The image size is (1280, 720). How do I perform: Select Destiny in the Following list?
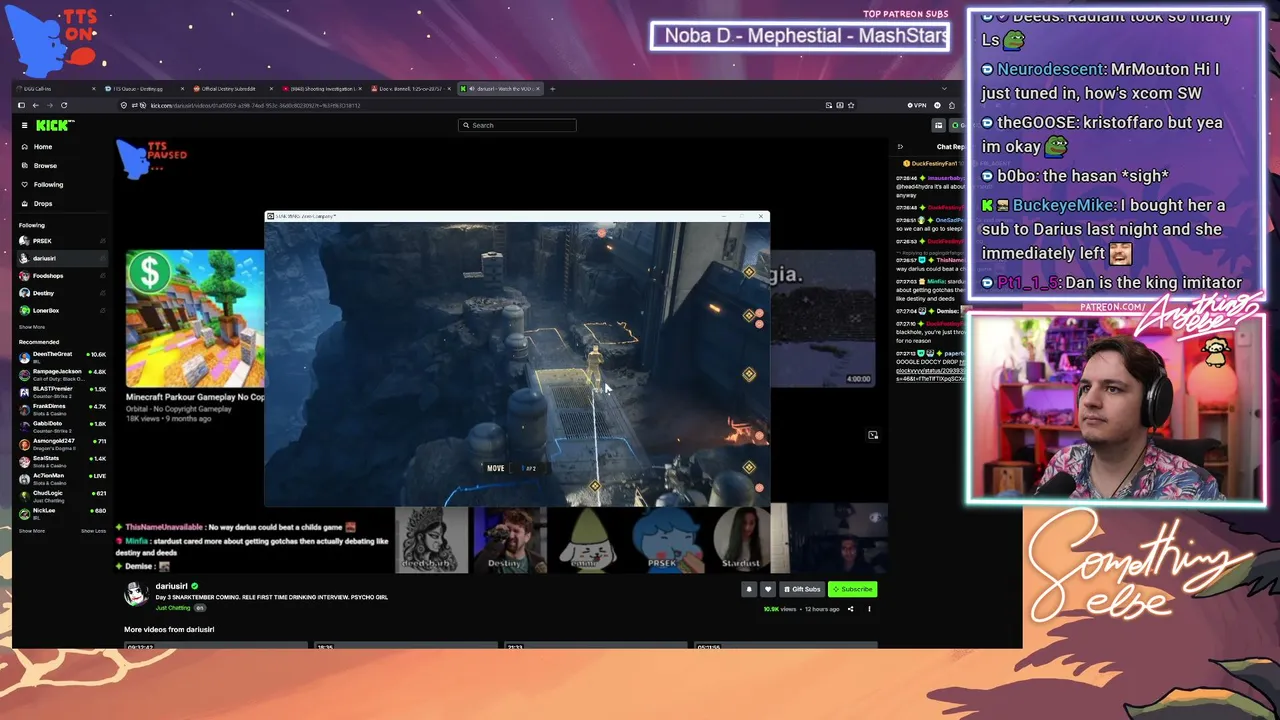point(62,293)
